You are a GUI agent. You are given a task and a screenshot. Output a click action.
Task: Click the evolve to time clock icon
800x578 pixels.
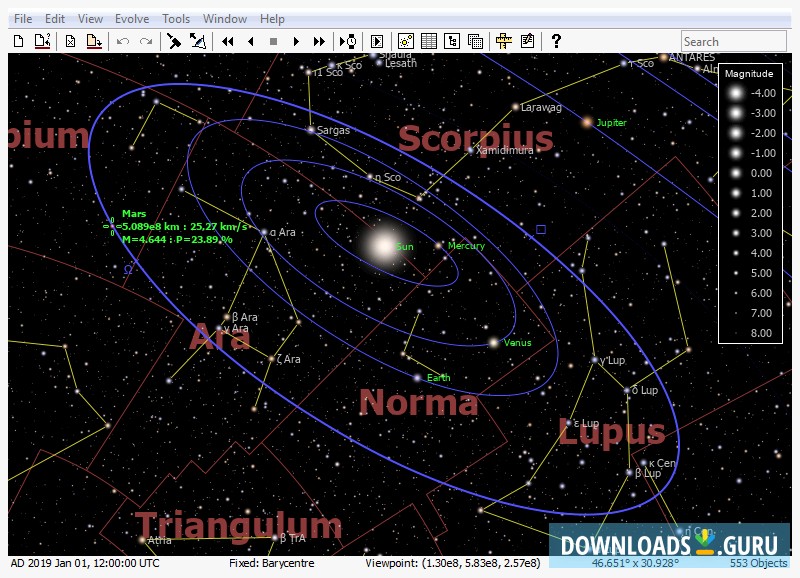click(348, 41)
